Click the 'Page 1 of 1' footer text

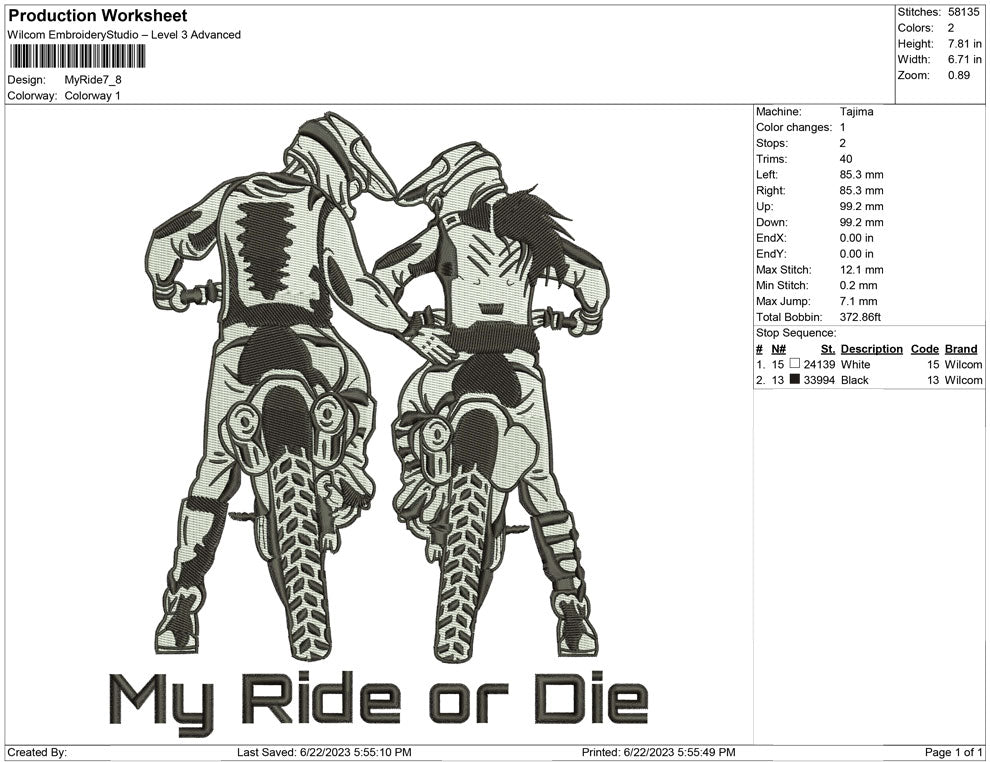pyautogui.click(x=953, y=752)
